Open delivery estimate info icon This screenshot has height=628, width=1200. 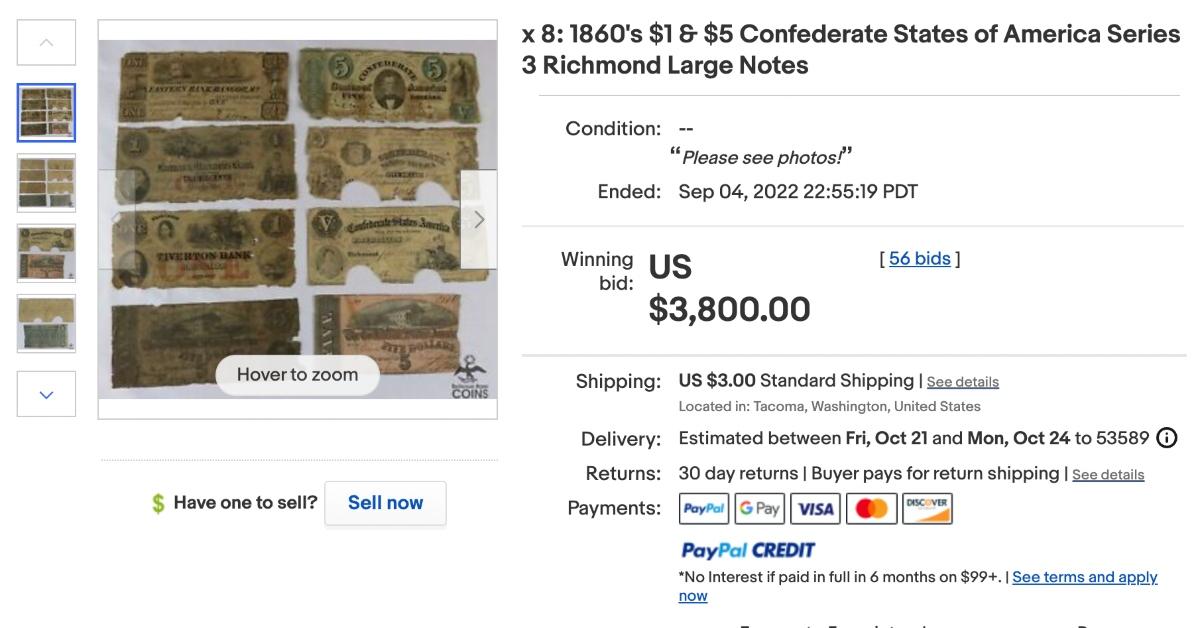1166,438
